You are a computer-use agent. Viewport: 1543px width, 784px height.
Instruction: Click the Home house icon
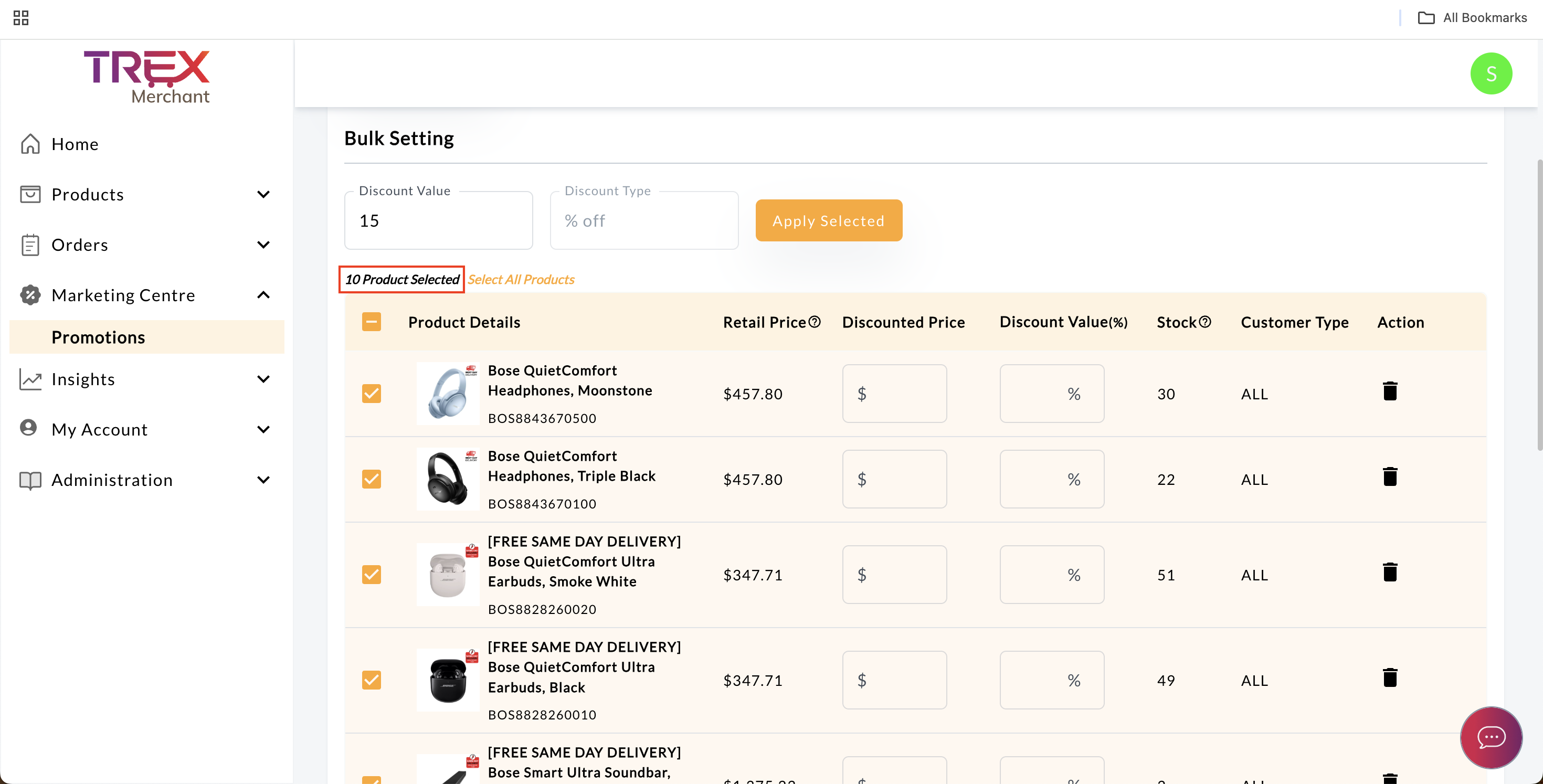click(x=30, y=144)
